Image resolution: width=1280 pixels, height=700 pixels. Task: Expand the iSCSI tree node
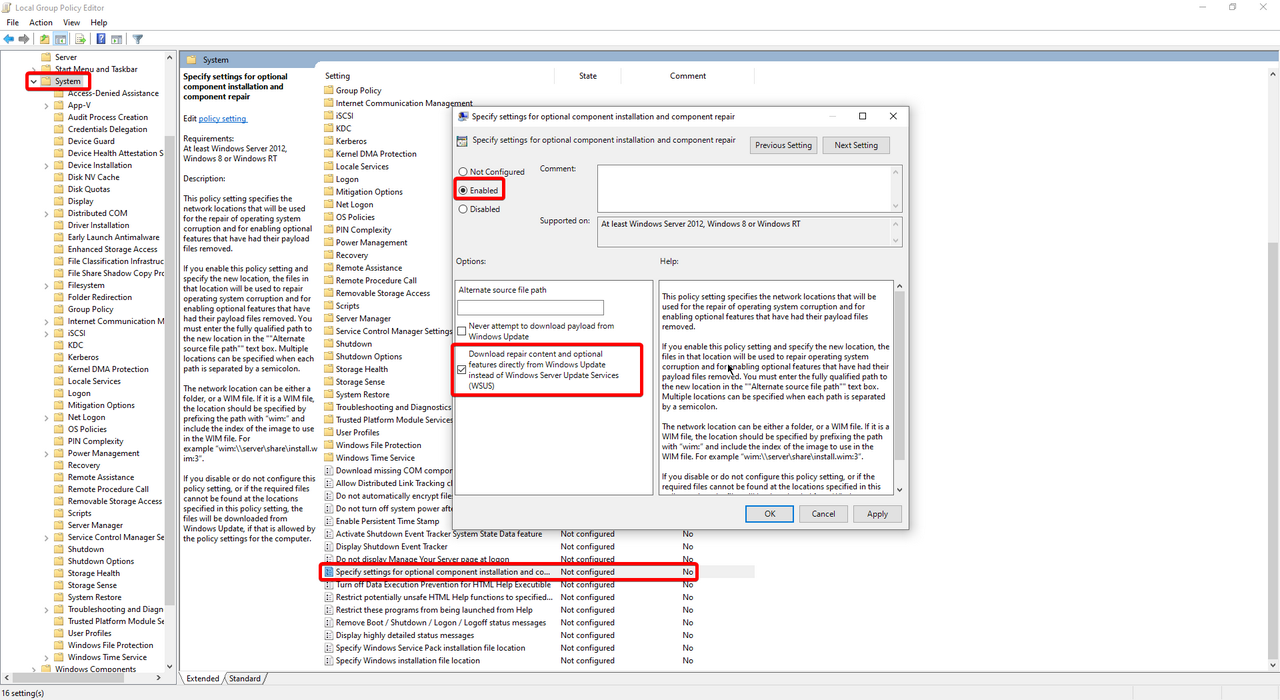47,333
